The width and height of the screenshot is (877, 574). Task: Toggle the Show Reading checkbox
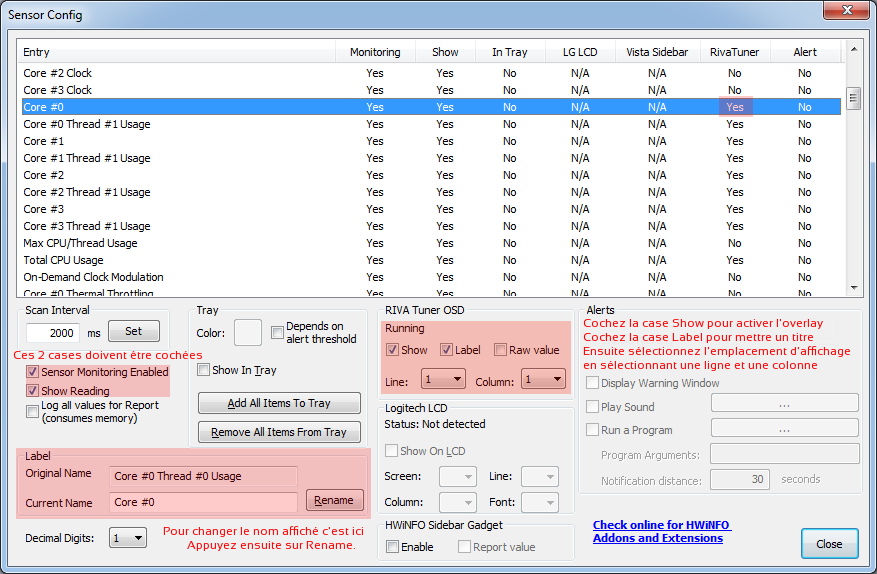tap(32, 390)
